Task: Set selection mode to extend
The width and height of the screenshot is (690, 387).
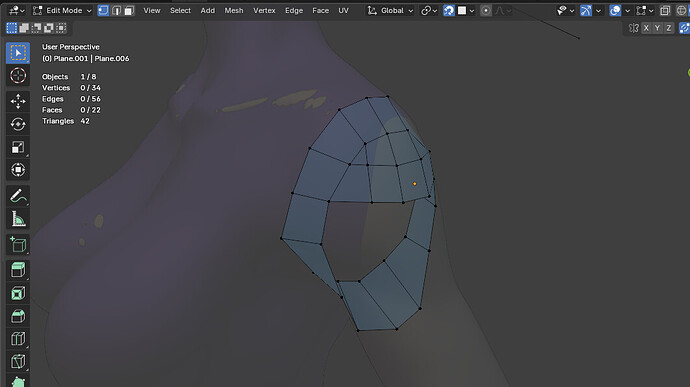Action: tap(24, 28)
